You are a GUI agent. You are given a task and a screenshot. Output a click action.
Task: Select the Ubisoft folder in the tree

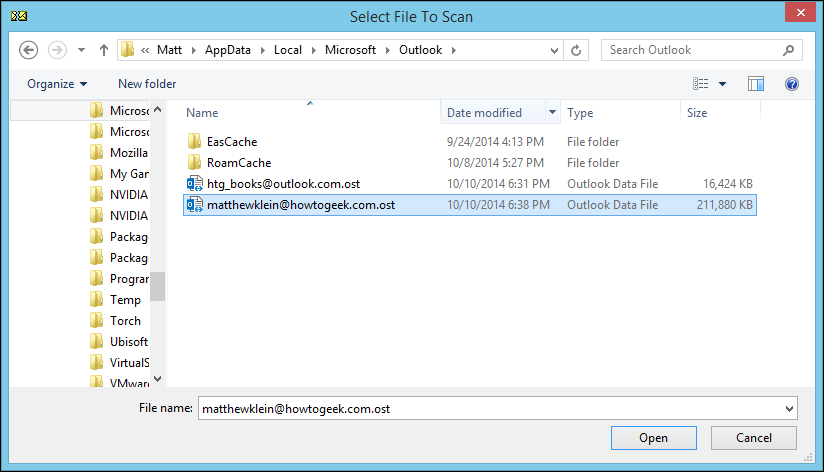tap(129, 342)
